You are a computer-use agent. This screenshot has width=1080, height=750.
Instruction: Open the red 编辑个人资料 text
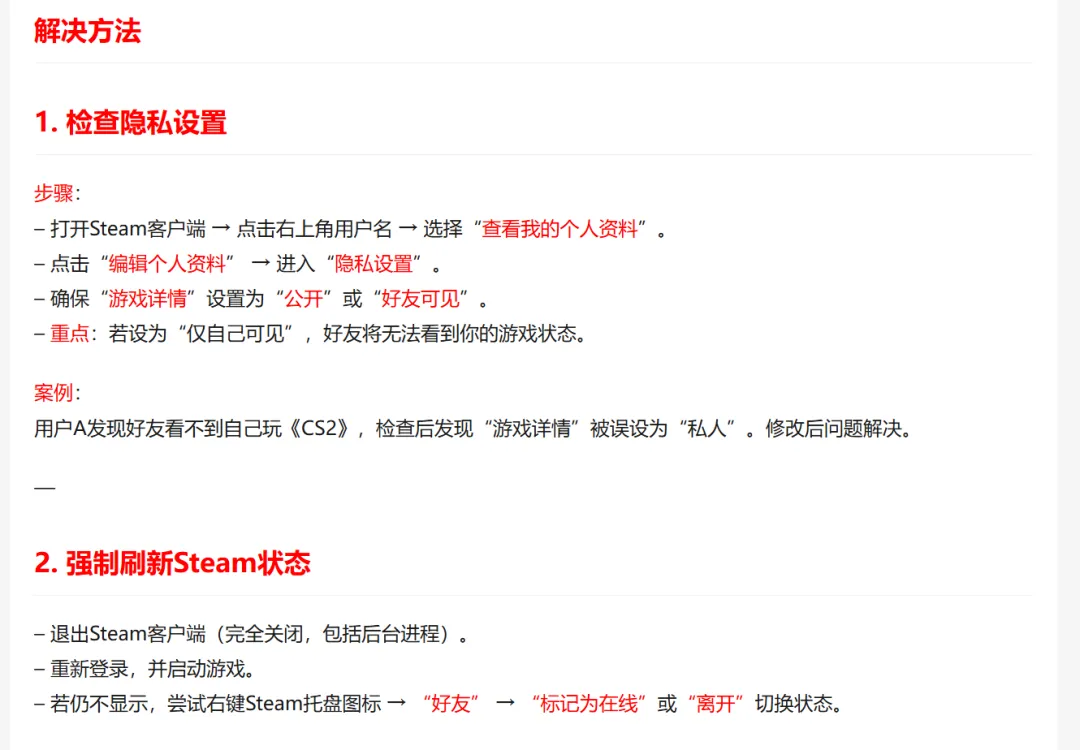click(x=167, y=264)
